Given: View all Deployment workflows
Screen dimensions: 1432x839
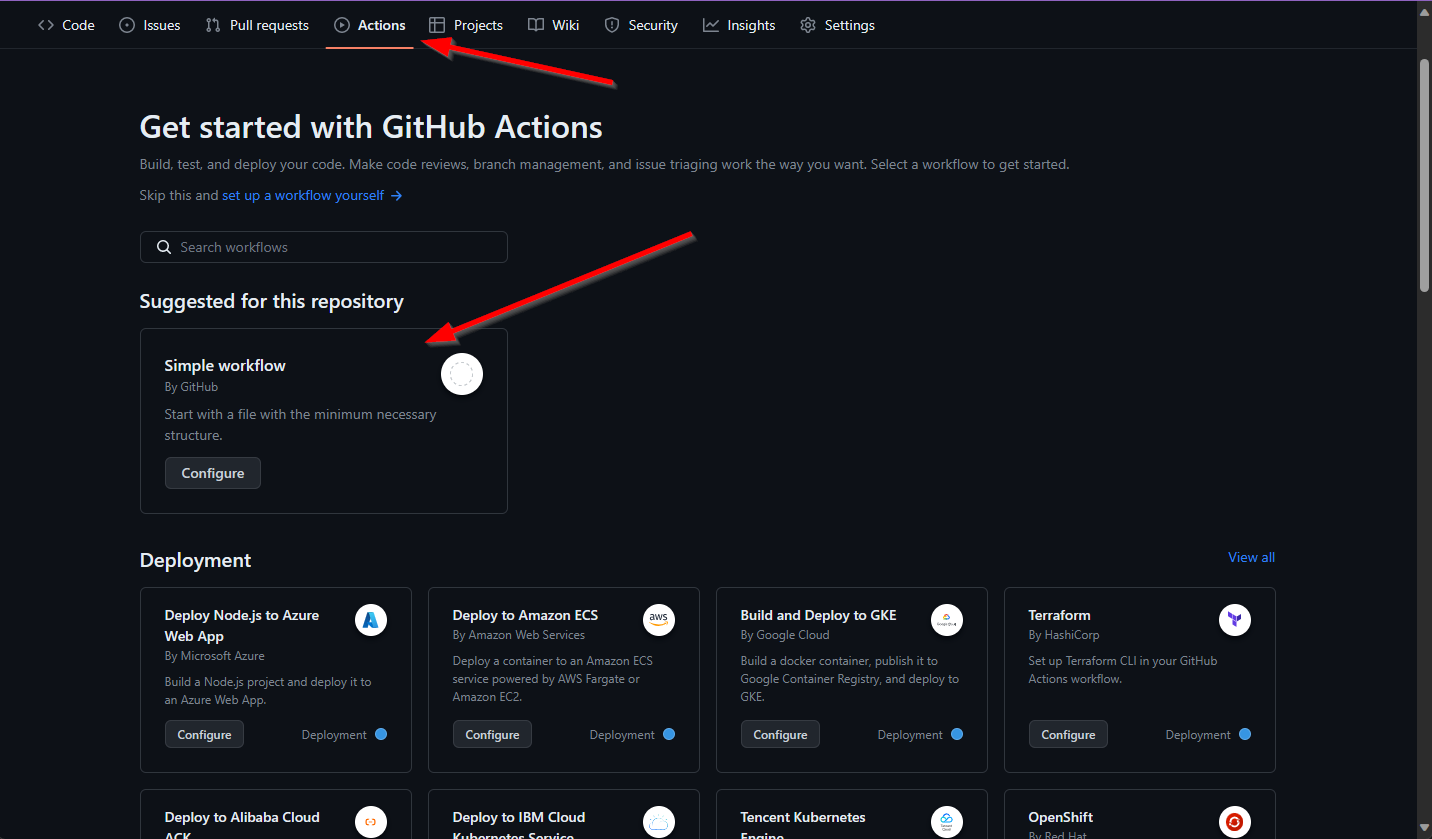Looking at the screenshot, I should [x=1251, y=558].
